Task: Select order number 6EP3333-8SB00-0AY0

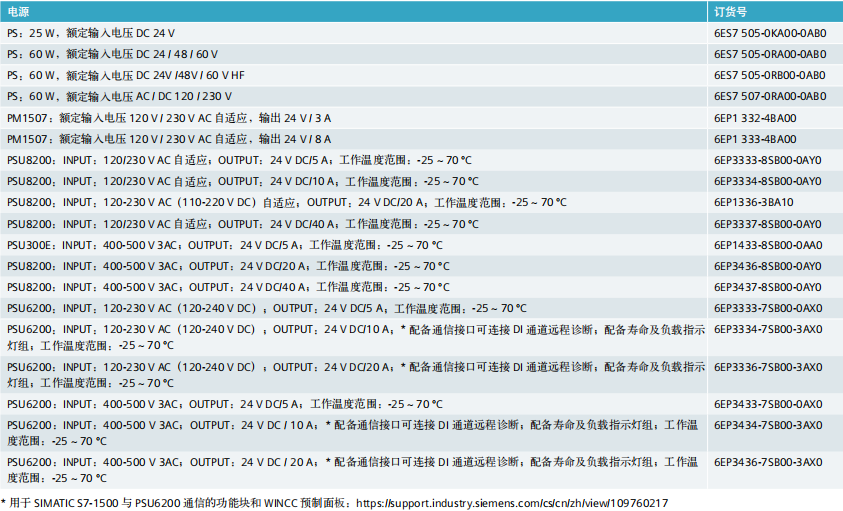Action: [x=767, y=160]
